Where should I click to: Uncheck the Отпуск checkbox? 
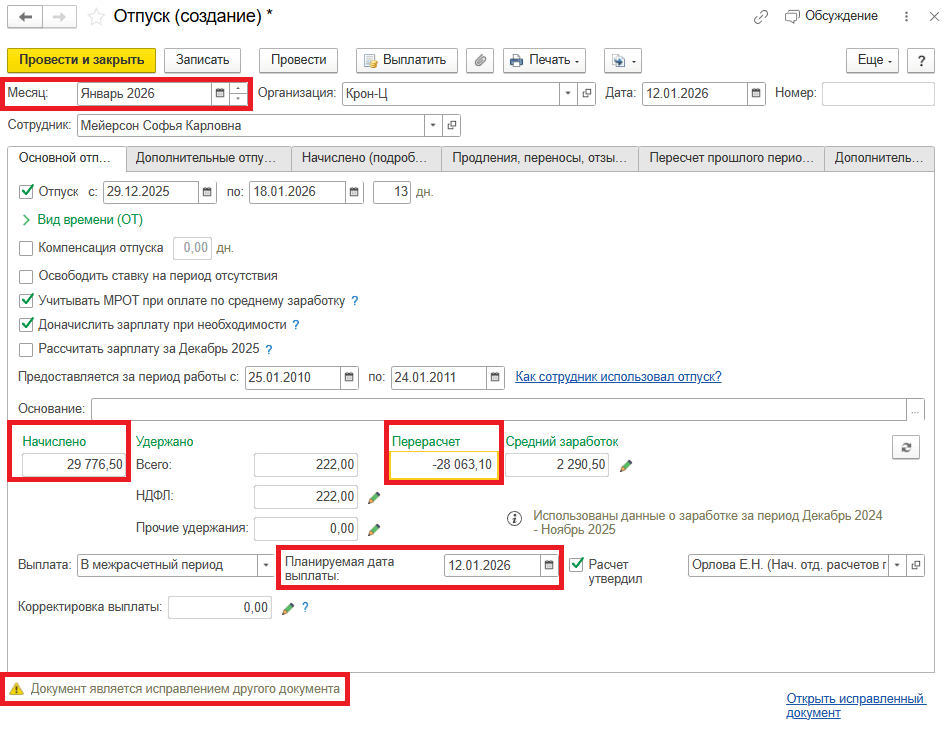(27, 191)
